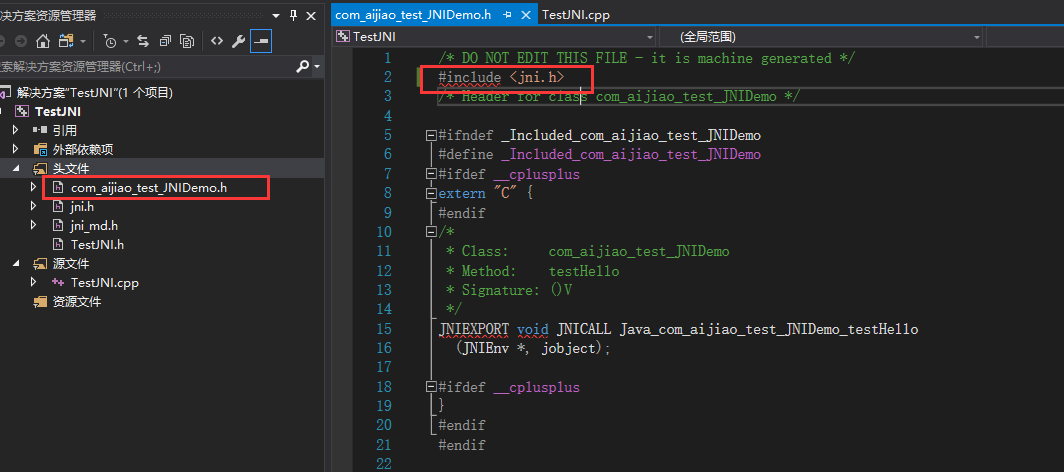This screenshot has width=1064, height=472.
Task: Click the Home icon in Solution Explorer
Action: click(x=42, y=41)
